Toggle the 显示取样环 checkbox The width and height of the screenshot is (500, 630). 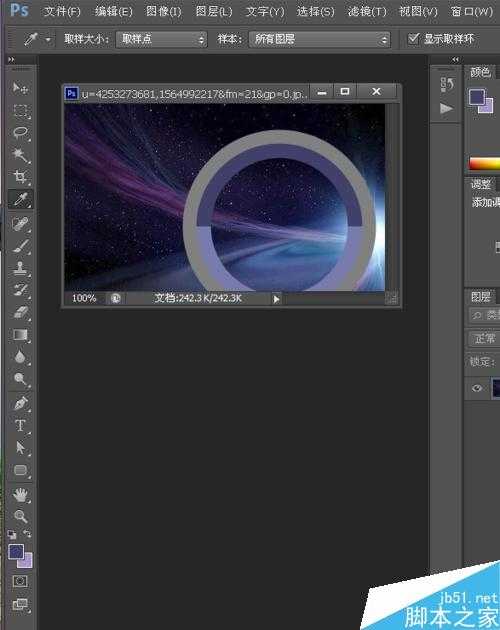(413, 39)
